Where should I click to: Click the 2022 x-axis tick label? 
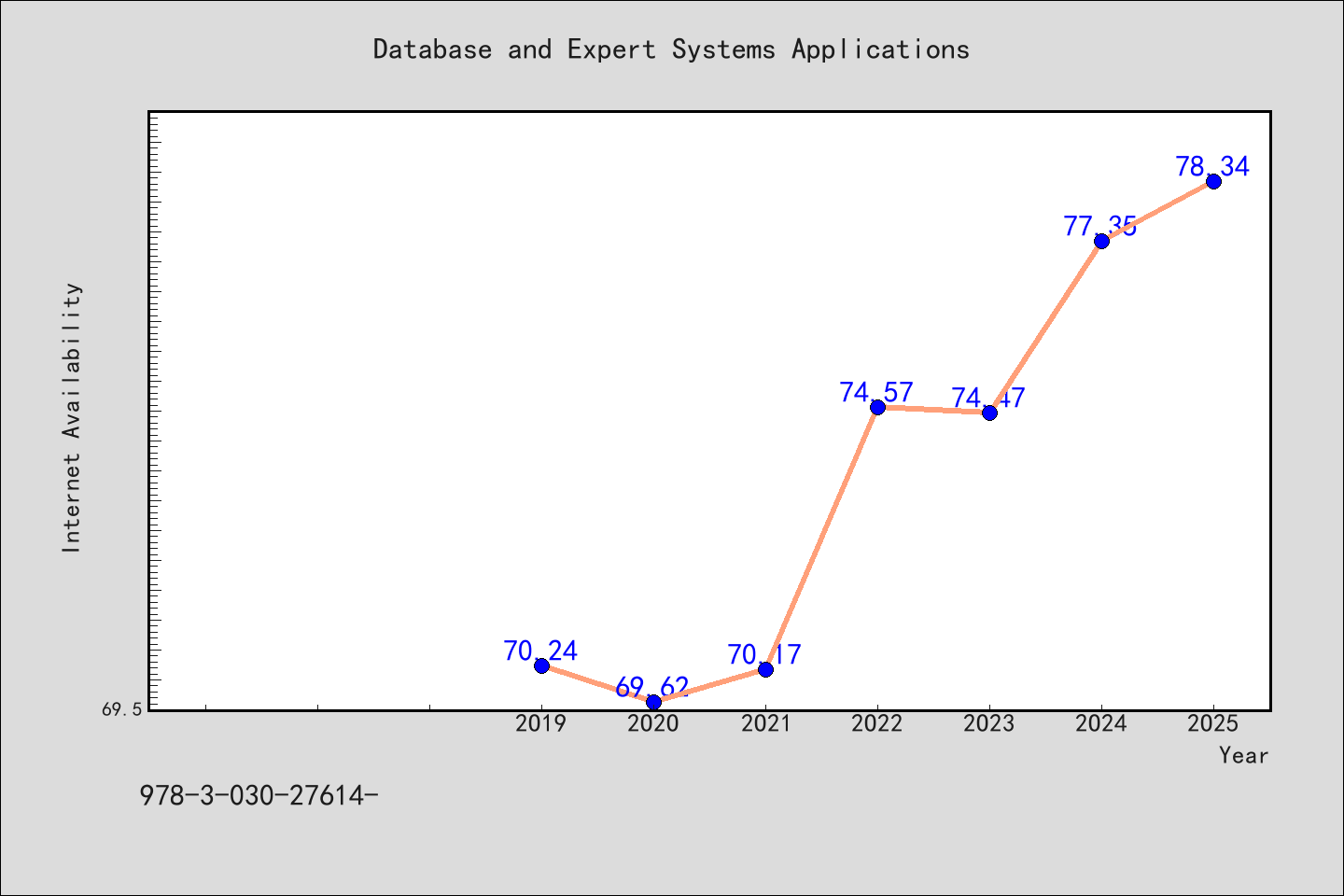pos(877,723)
